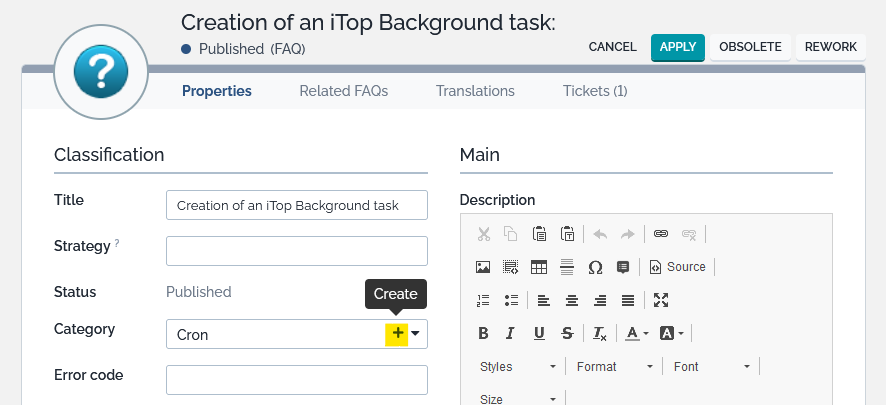Remove formatting from selected text
Viewport: 886px width, 405px height.
coord(600,333)
